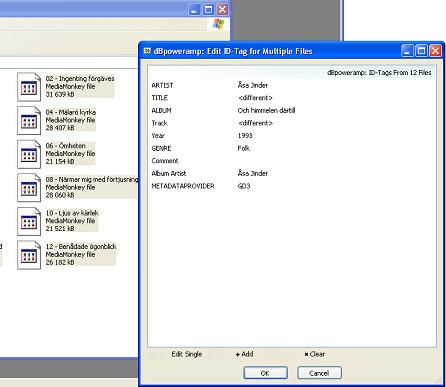Select file name 10 - Ljus av kärlek
Image resolution: width=446 pixels, height=387 pixels.
click(72, 213)
